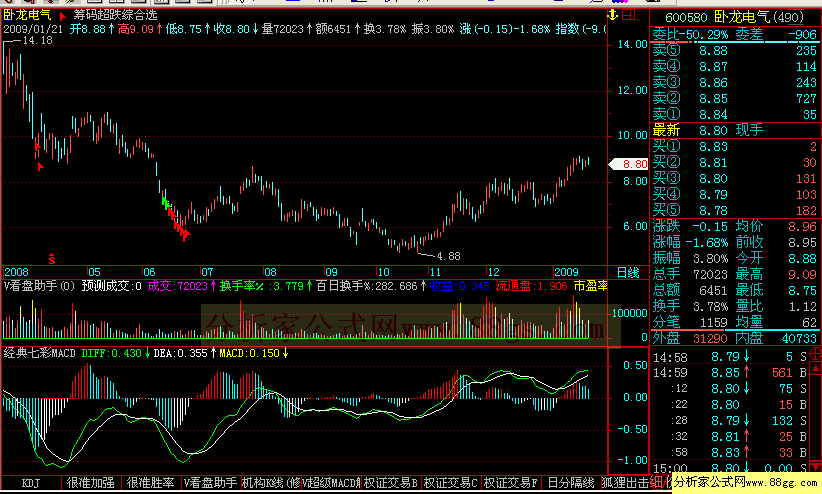Click the up arrow of the trade list scrollbar
Image resolution: width=822 pixels, height=494 pixels.
pyautogui.click(x=816, y=369)
